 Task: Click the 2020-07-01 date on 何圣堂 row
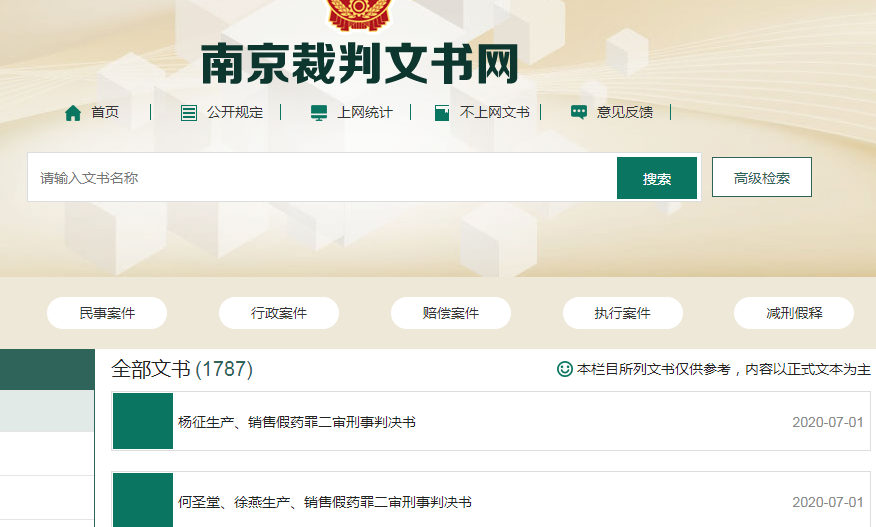coord(828,502)
